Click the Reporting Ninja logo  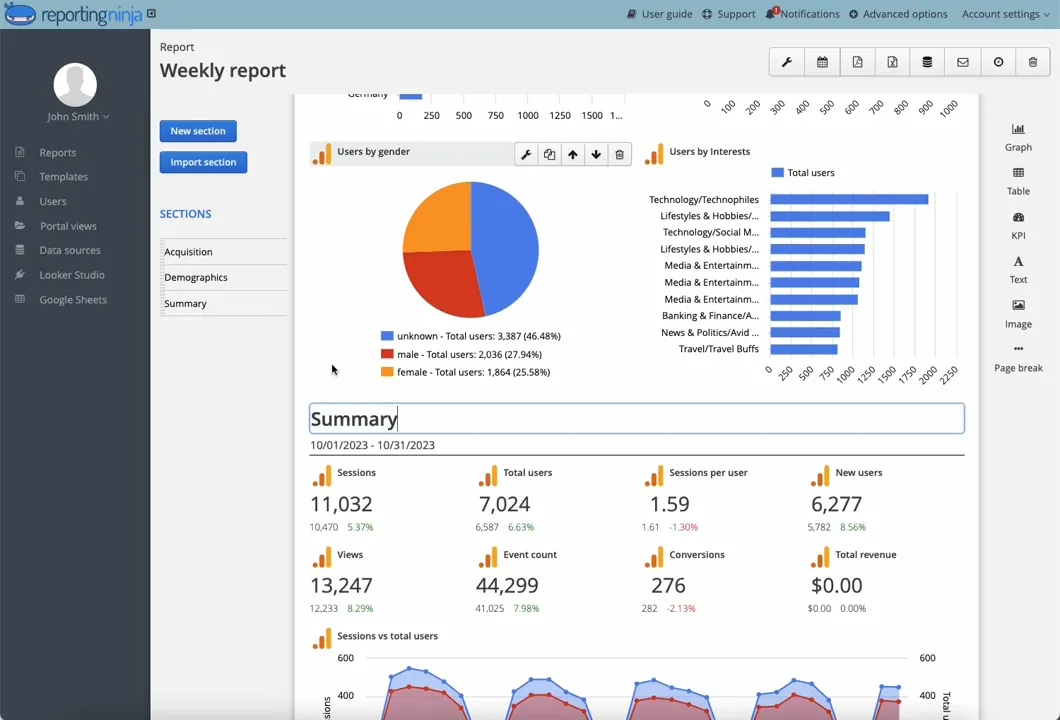(x=73, y=14)
